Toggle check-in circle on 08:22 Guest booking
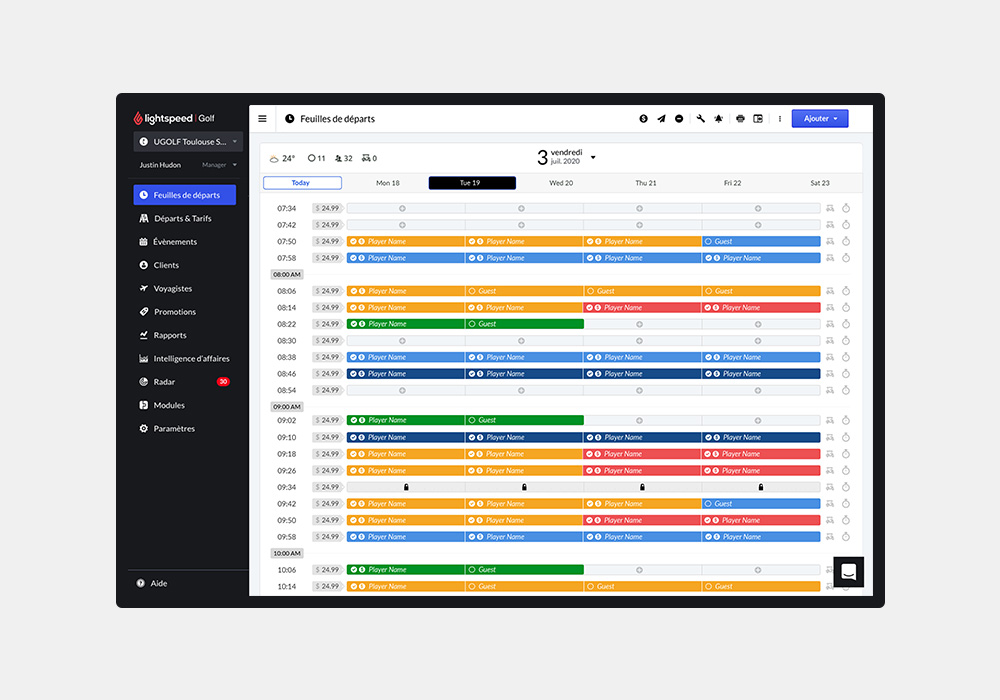This screenshot has width=1000, height=700. point(472,324)
